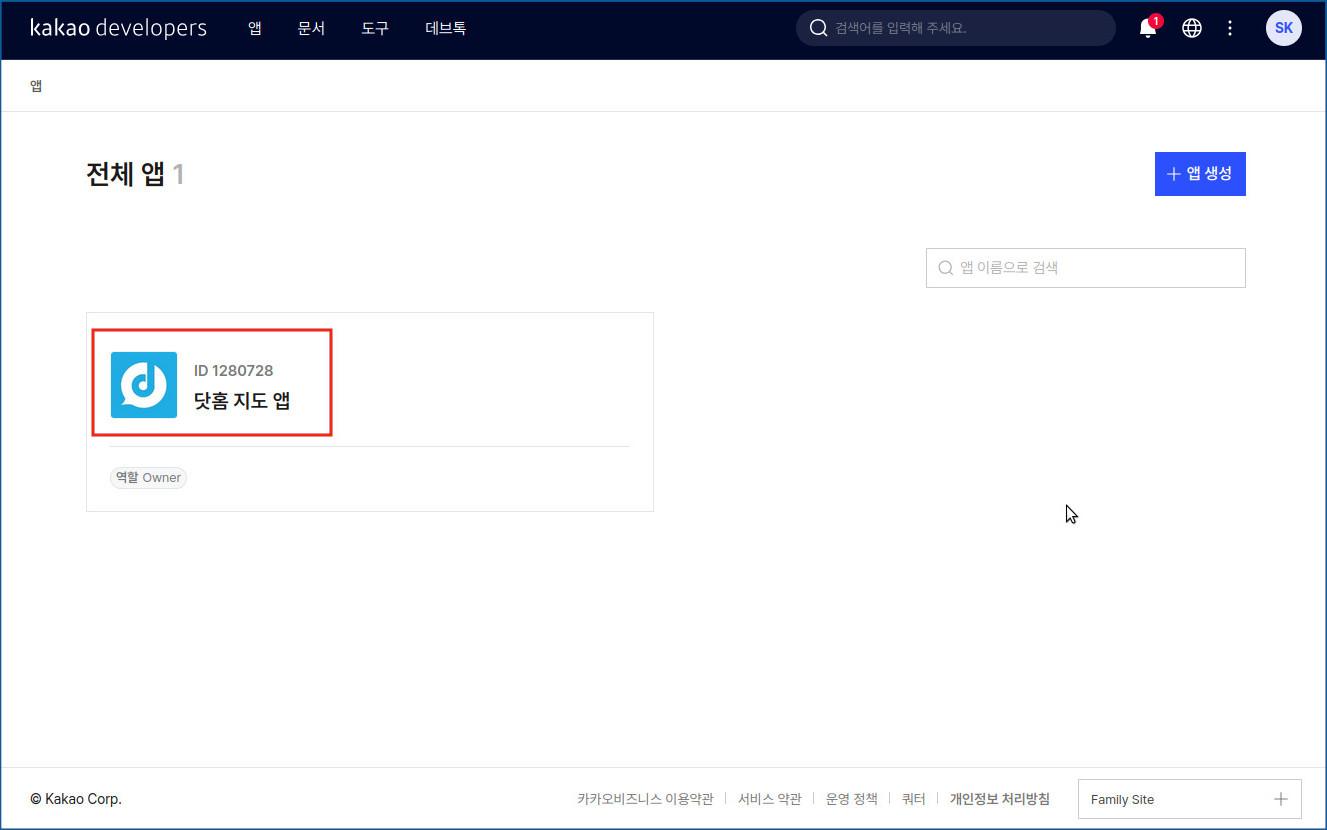This screenshot has height=830, width=1327.
Task: Open 카카오비즈니스 이용약관 footer link
Action: (x=645, y=799)
